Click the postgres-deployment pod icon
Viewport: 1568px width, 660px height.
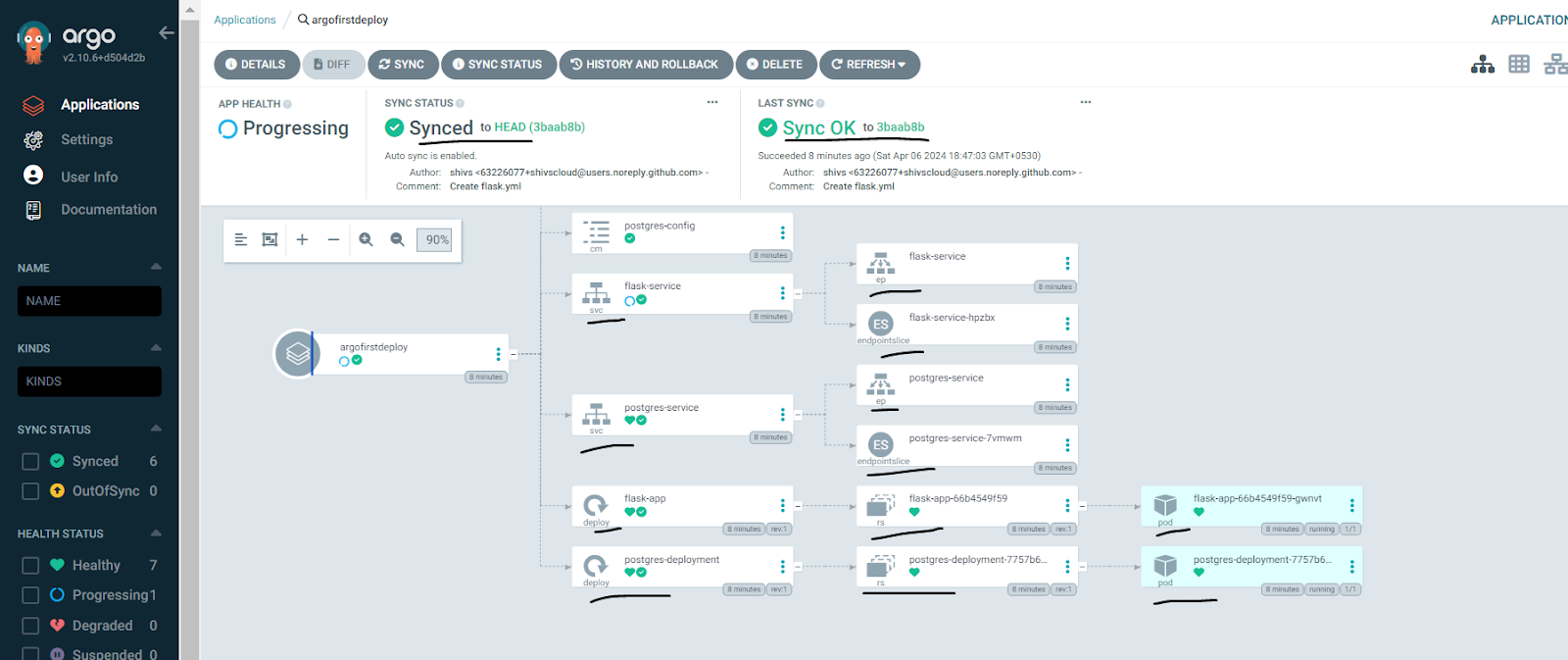click(x=1165, y=566)
